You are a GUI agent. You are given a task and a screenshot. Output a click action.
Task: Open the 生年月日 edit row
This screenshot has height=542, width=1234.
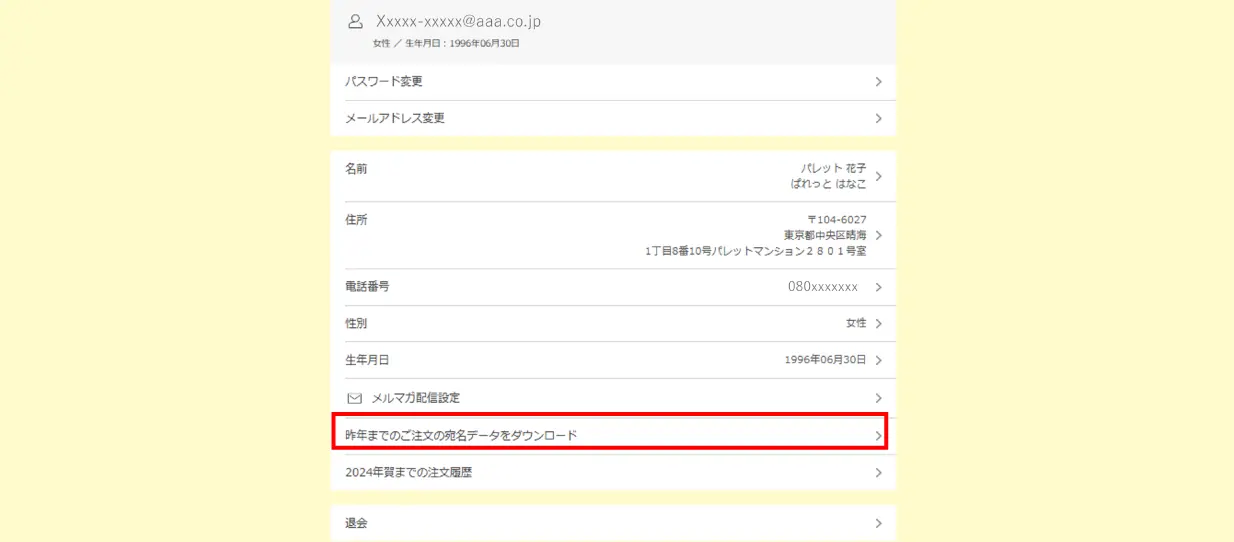pos(613,360)
